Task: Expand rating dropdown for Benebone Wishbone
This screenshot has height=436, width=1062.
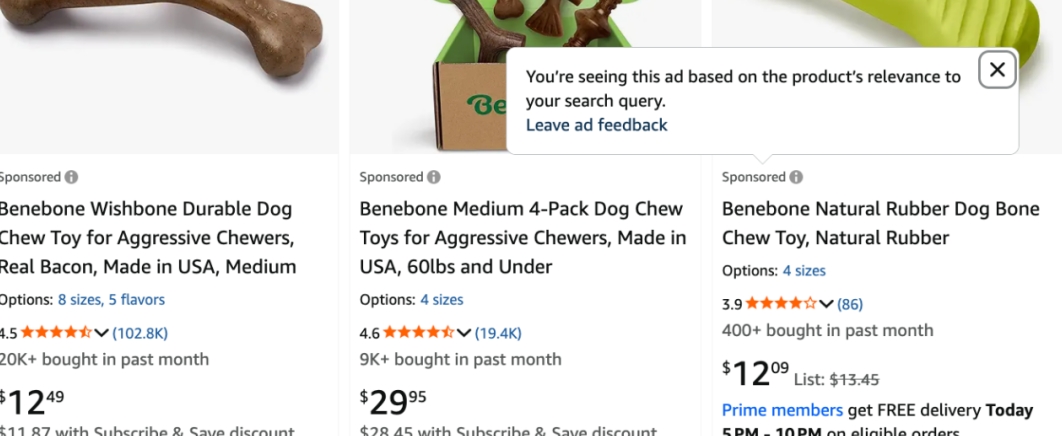Action: [101, 333]
